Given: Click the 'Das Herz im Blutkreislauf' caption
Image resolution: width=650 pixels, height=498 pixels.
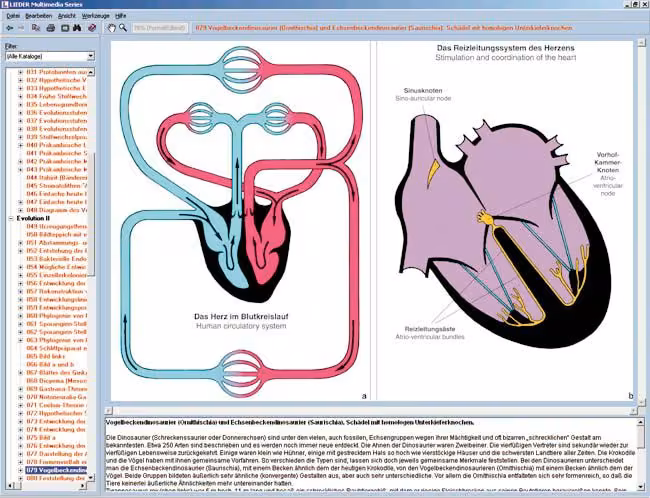Looking at the screenshot, I should (241, 316).
